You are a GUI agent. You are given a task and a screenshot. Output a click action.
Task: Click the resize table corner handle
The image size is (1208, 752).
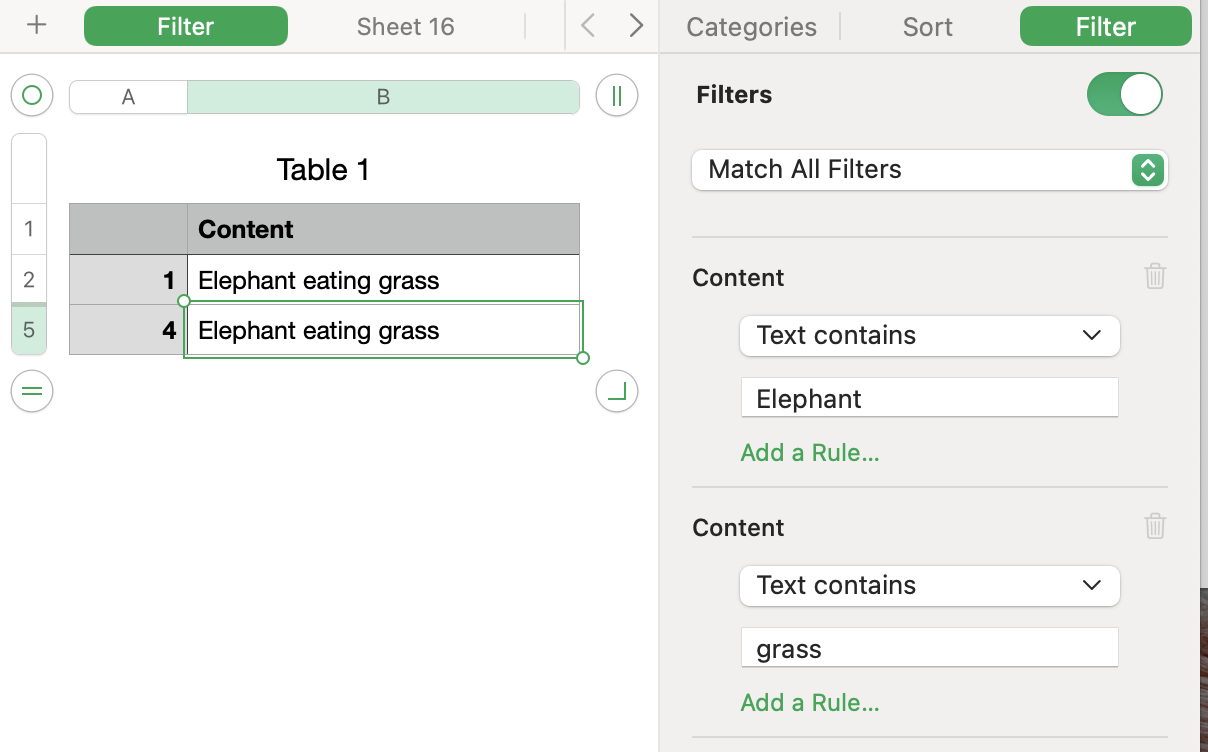[x=617, y=391]
